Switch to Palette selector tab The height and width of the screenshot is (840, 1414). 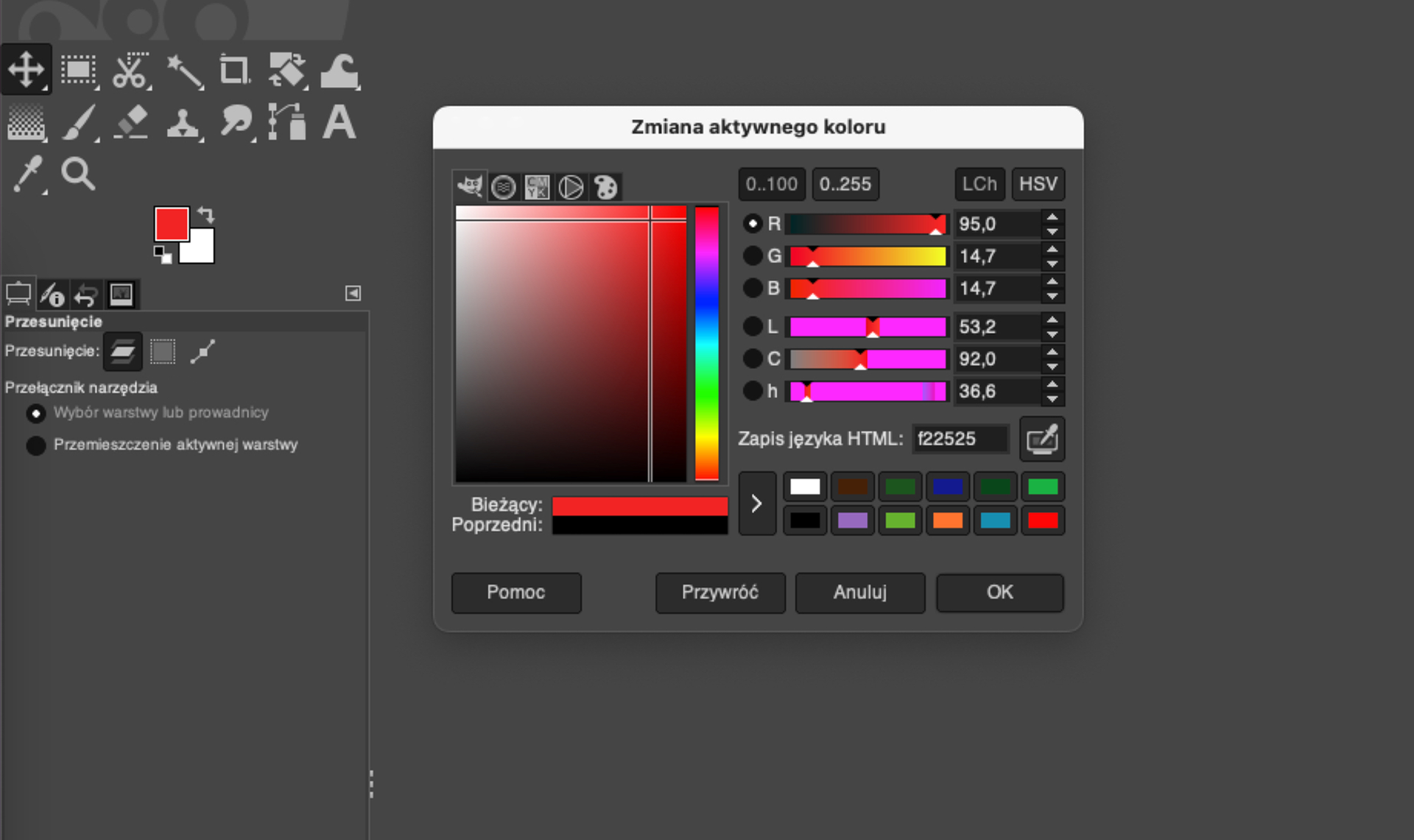coord(605,187)
